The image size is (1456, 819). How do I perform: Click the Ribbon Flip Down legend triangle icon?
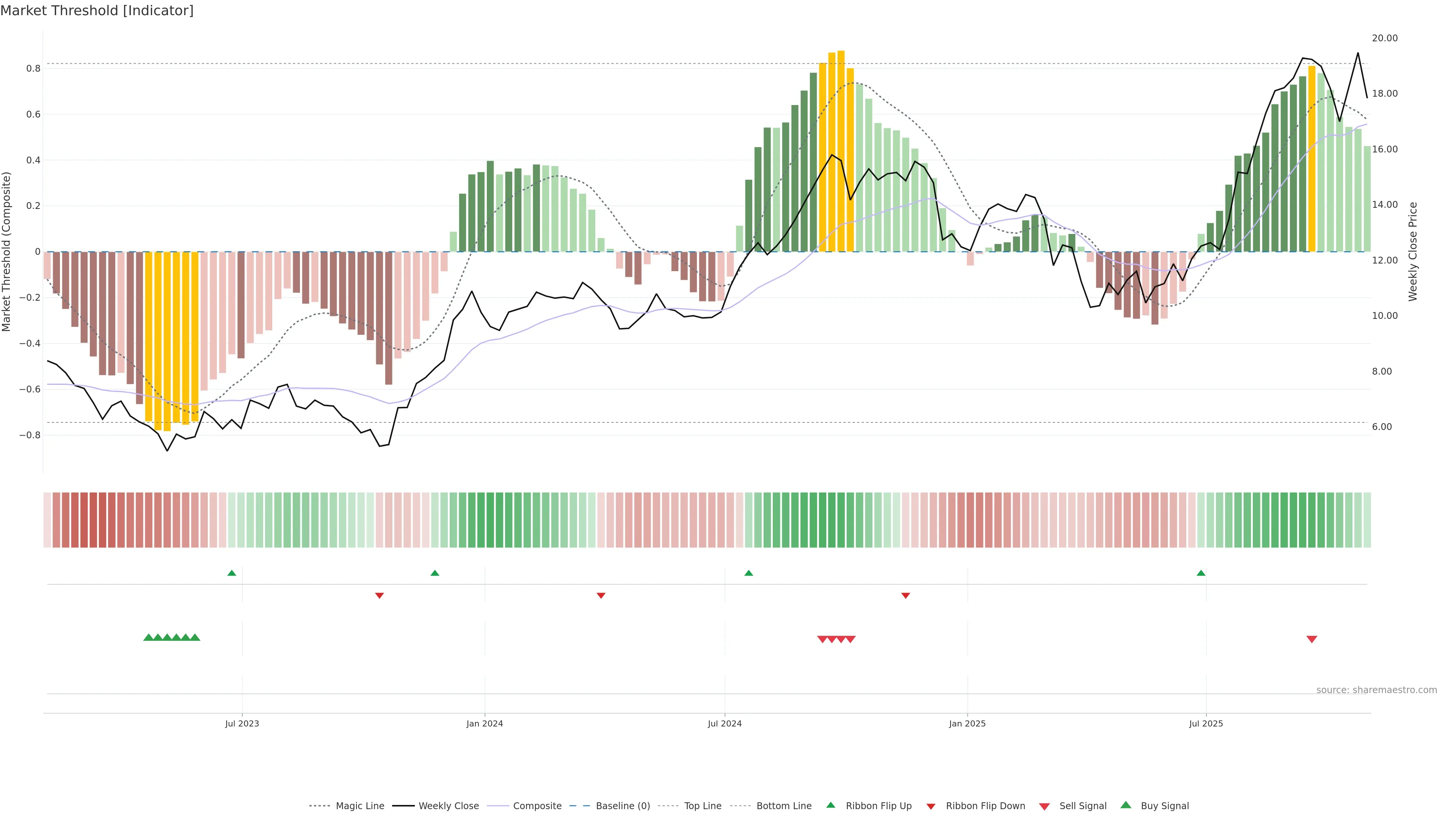point(931,806)
